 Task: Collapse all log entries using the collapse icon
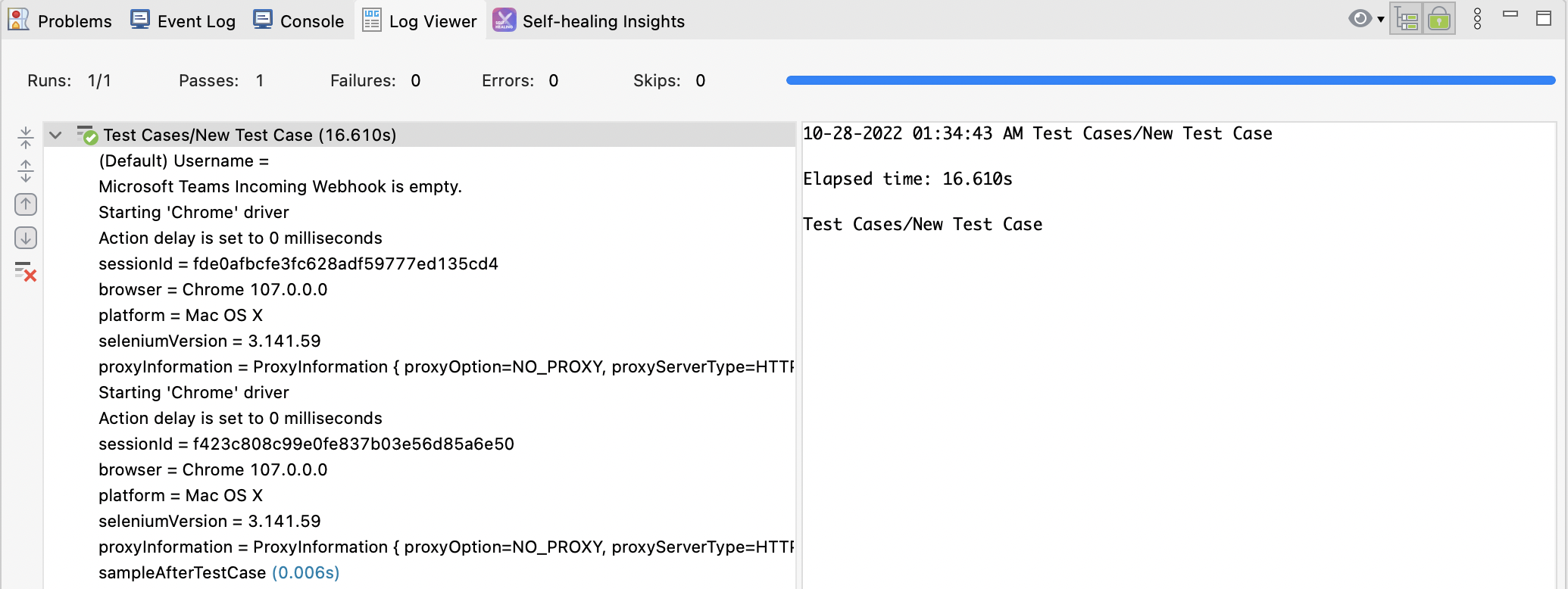26,137
